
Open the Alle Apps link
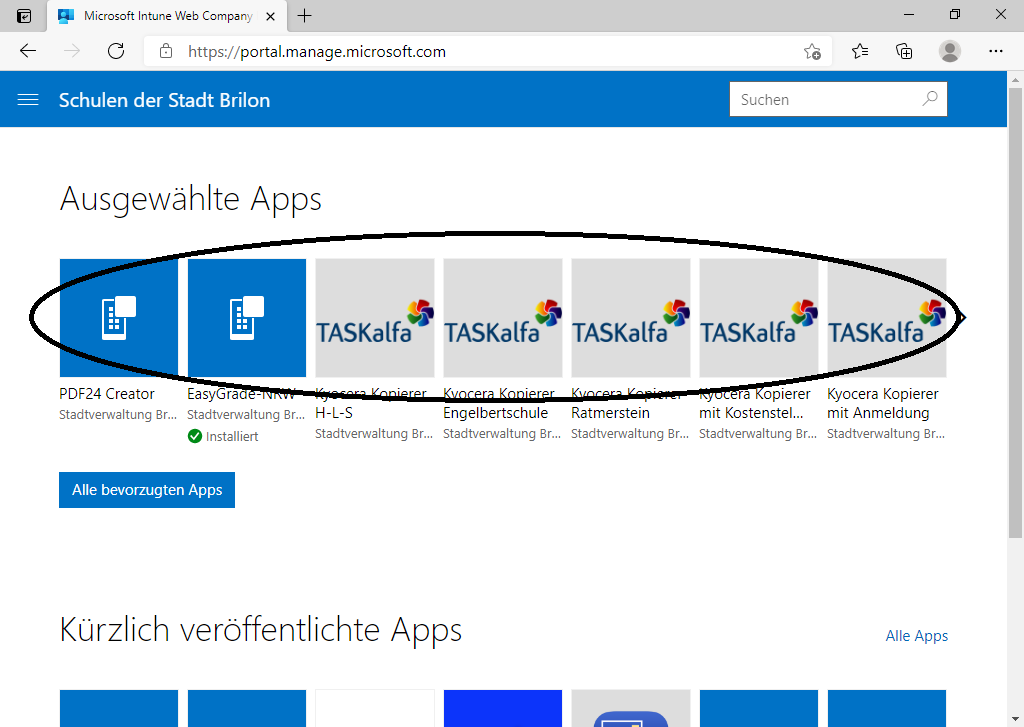pyautogui.click(x=916, y=636)
